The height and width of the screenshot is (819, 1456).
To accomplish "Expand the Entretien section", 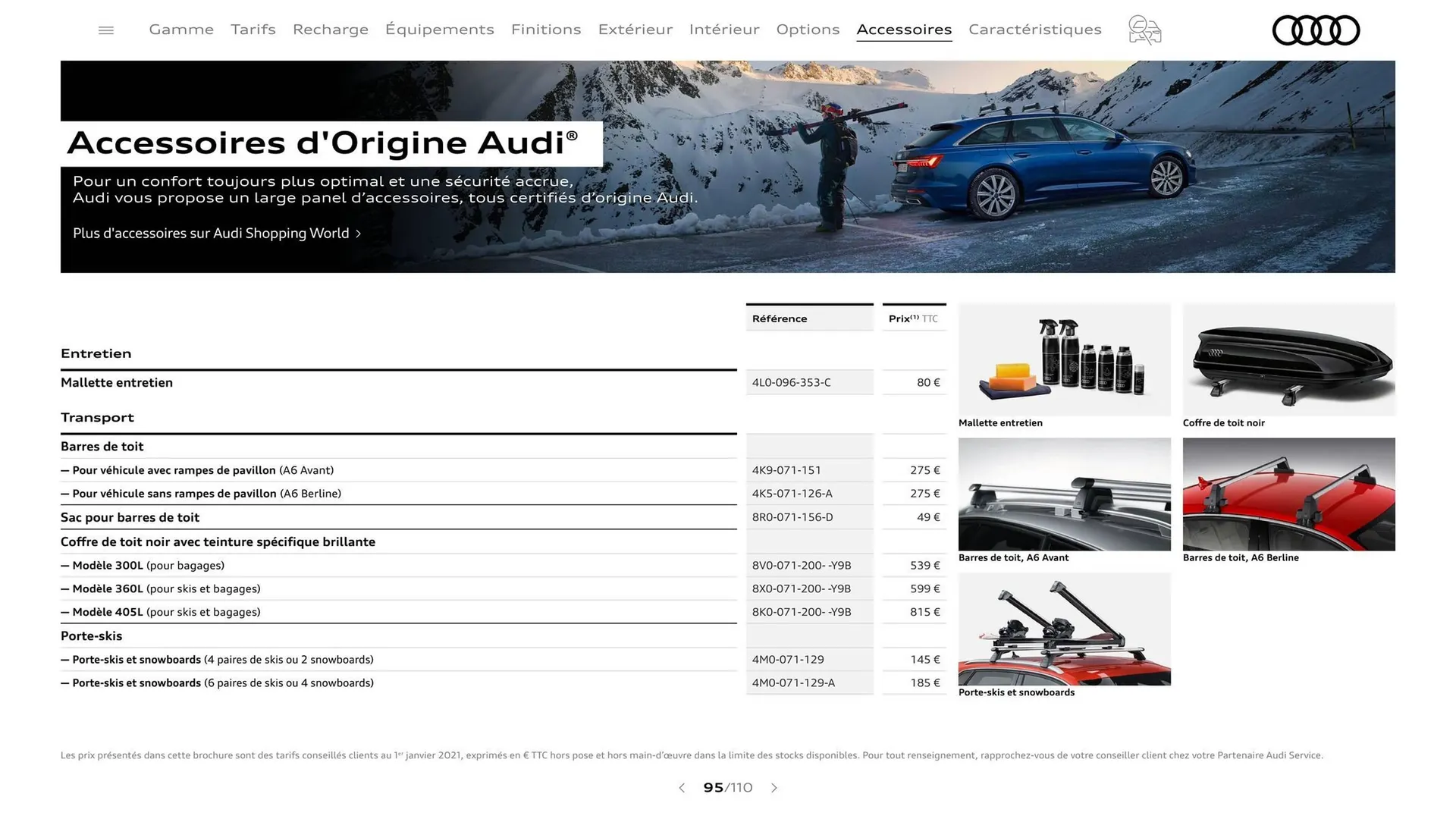I will [x=96, y=353].
